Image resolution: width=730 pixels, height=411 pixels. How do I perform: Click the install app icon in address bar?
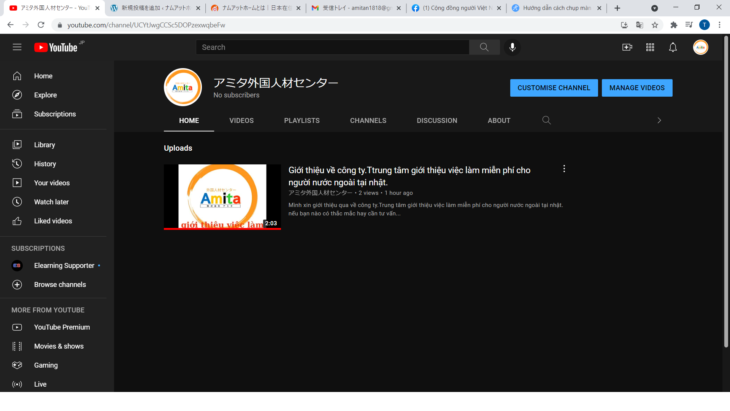coord(624,25)
